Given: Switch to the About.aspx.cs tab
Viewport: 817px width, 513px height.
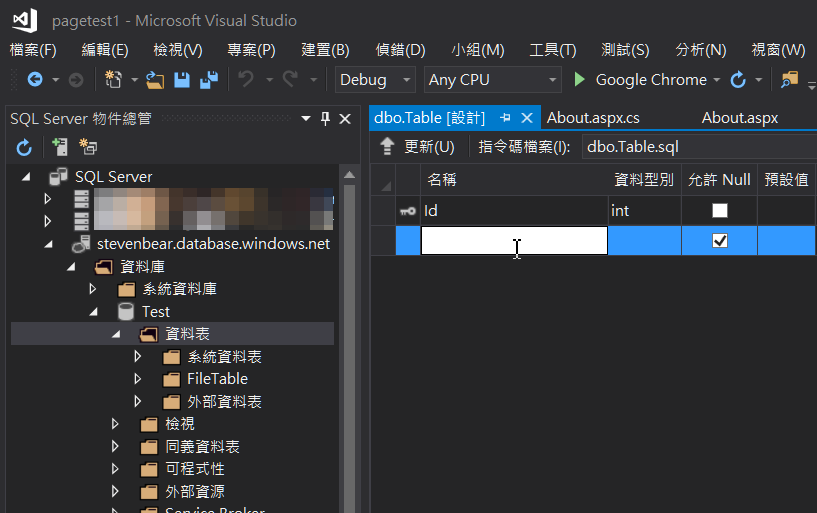Looking at the screenshot, I should (x=593, y=118).
